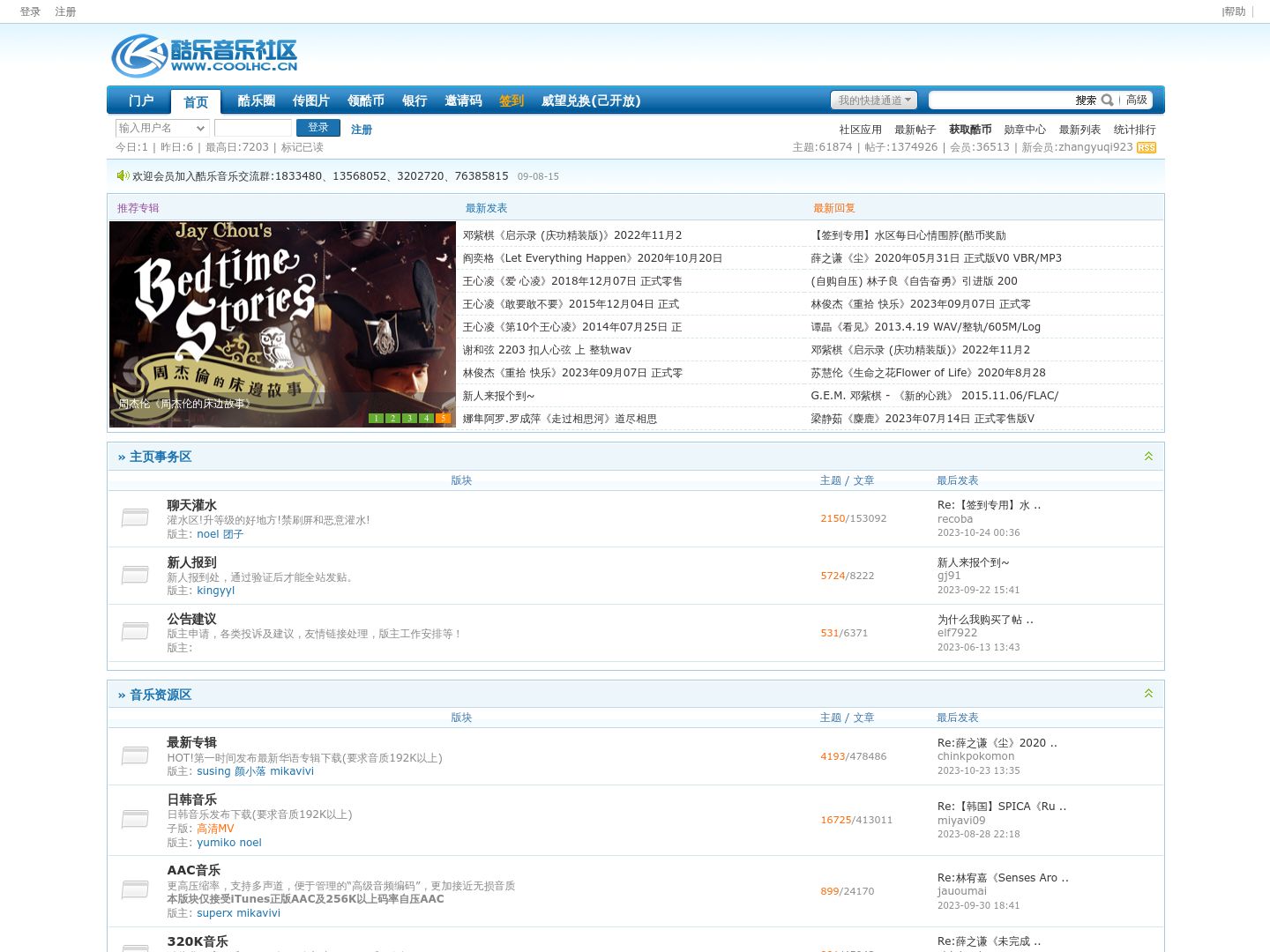Open last post Re:【韩国】SPICA
This screenshot has height=952, width=1270.
point(1002,807)
